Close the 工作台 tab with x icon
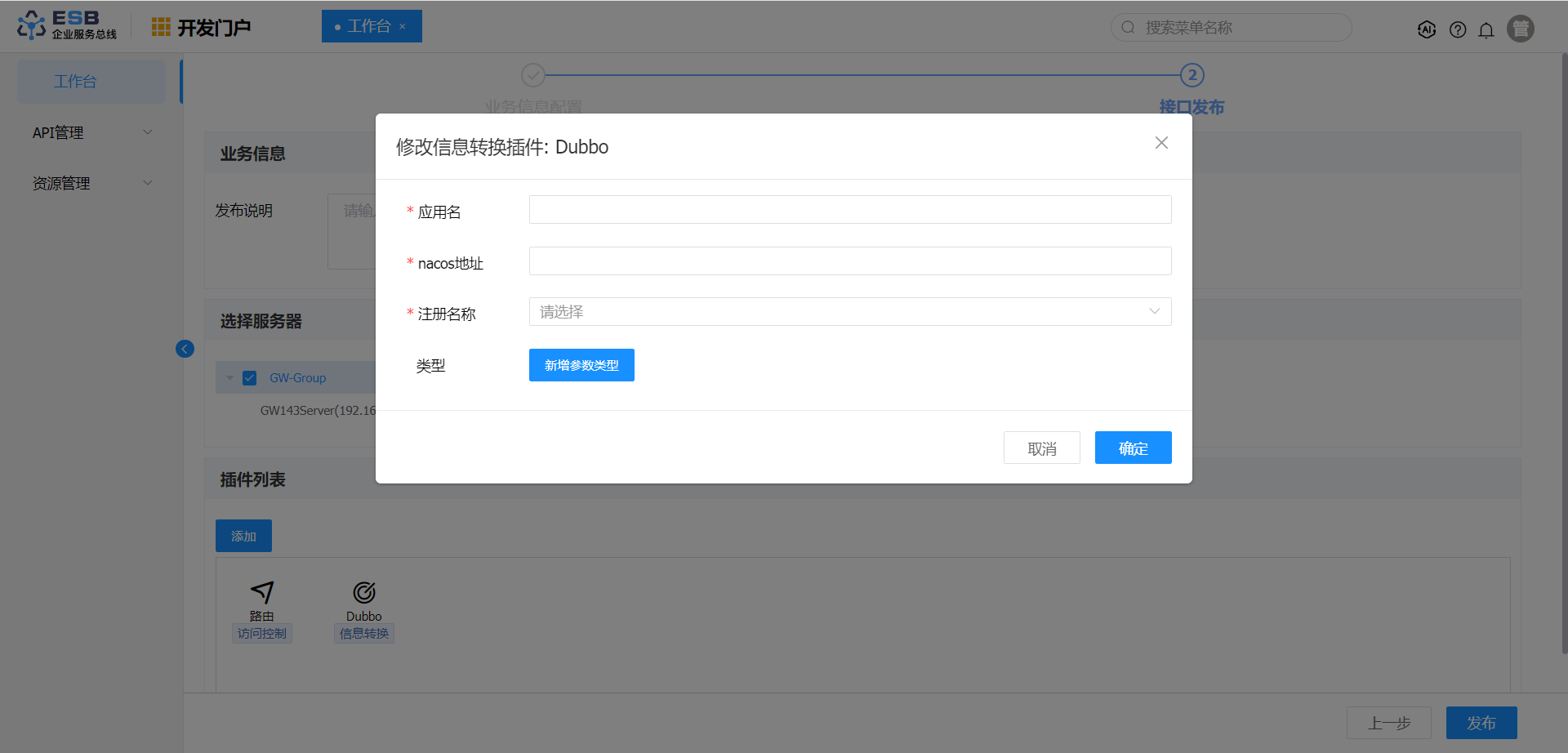Image resolution: width=1568 pixels, height=753 pixels. 403,27
